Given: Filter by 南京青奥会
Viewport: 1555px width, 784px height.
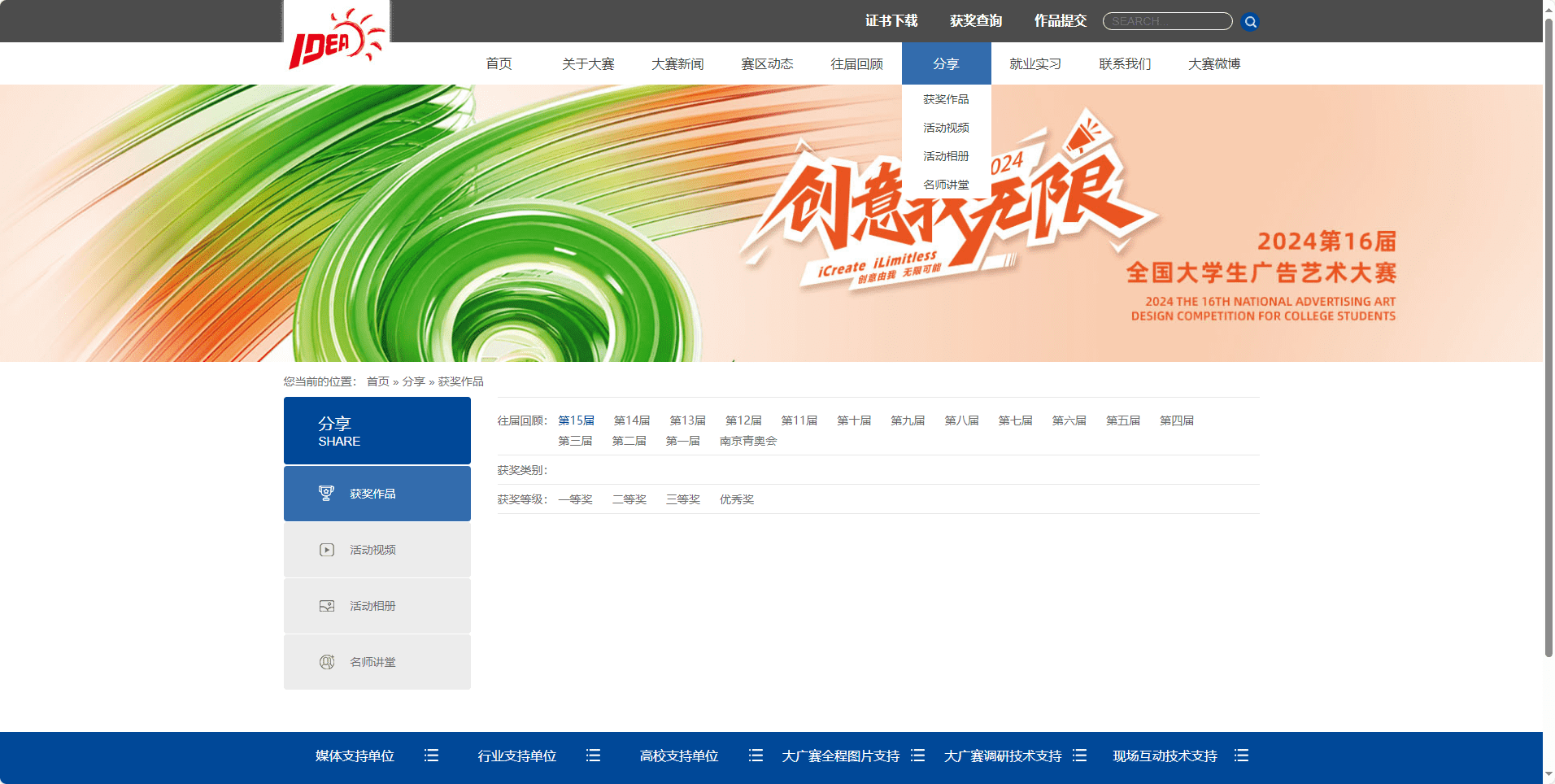Looking at the screenshot, I should 748,441.
